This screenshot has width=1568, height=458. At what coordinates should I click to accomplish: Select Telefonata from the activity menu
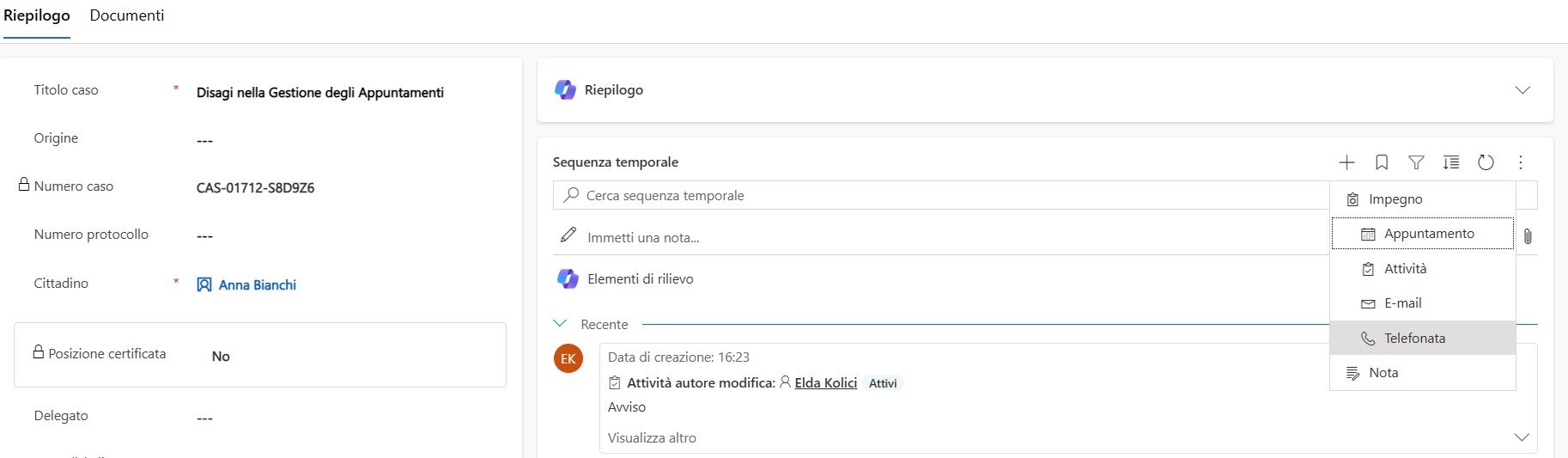1414,339
